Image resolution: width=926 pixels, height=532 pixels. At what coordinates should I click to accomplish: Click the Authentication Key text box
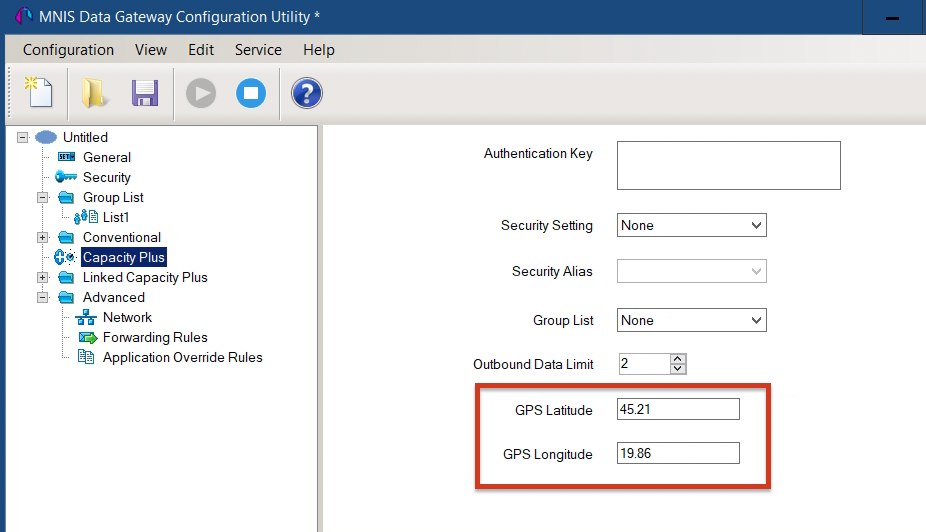[729, 165]
